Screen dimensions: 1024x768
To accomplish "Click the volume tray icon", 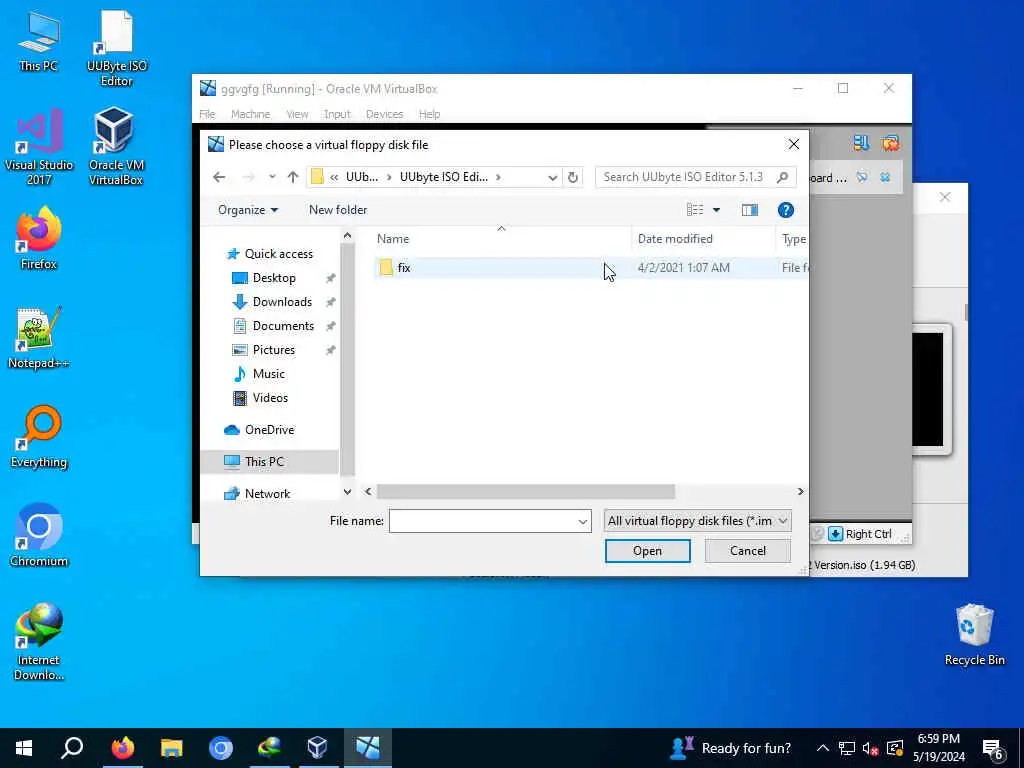I will pos(870,748).
